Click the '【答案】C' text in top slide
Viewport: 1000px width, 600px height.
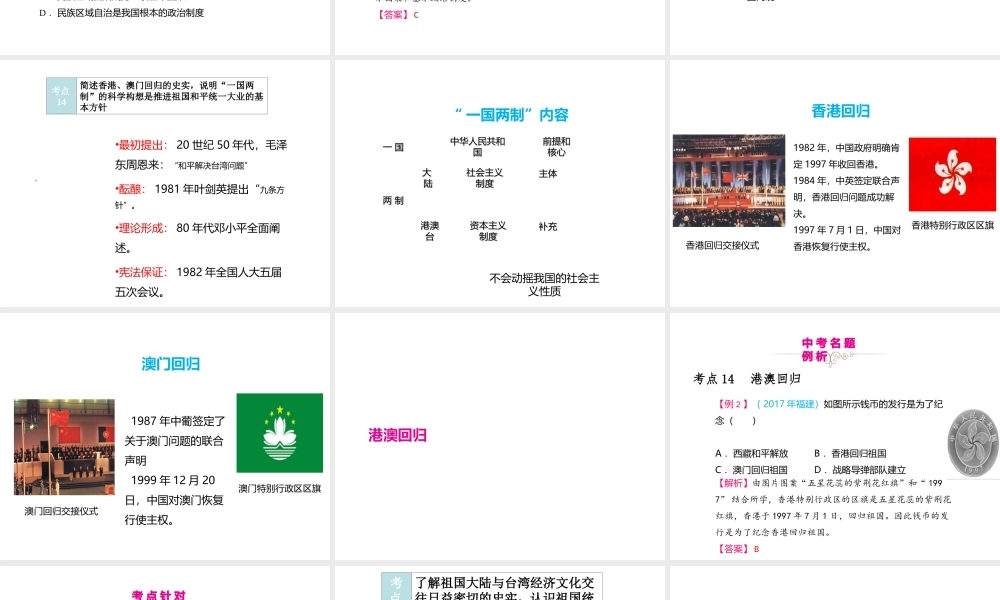click(x=397, y=15)
